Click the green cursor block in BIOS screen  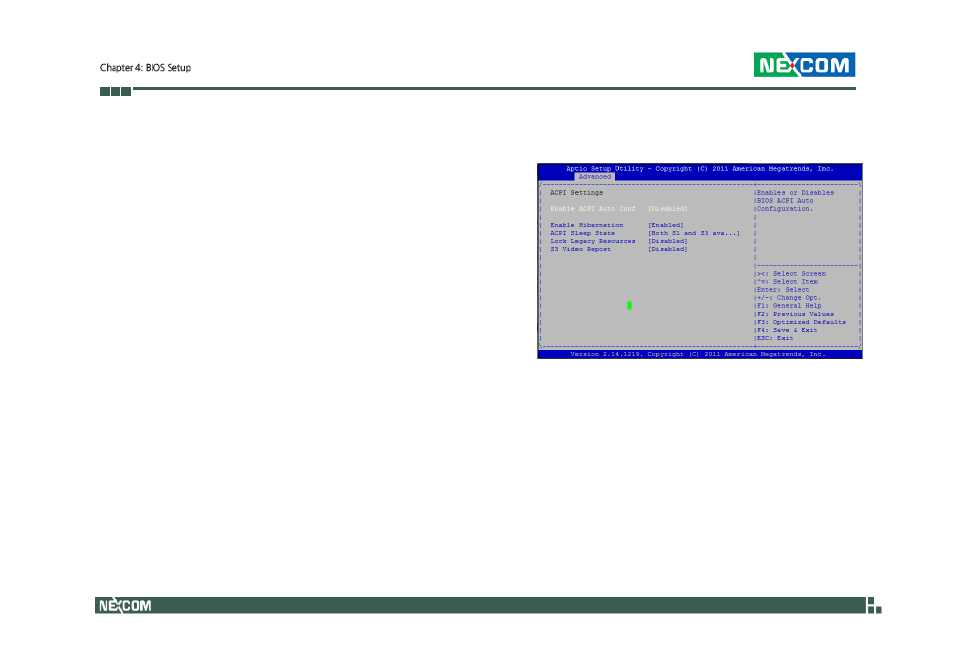click(629, 305)
